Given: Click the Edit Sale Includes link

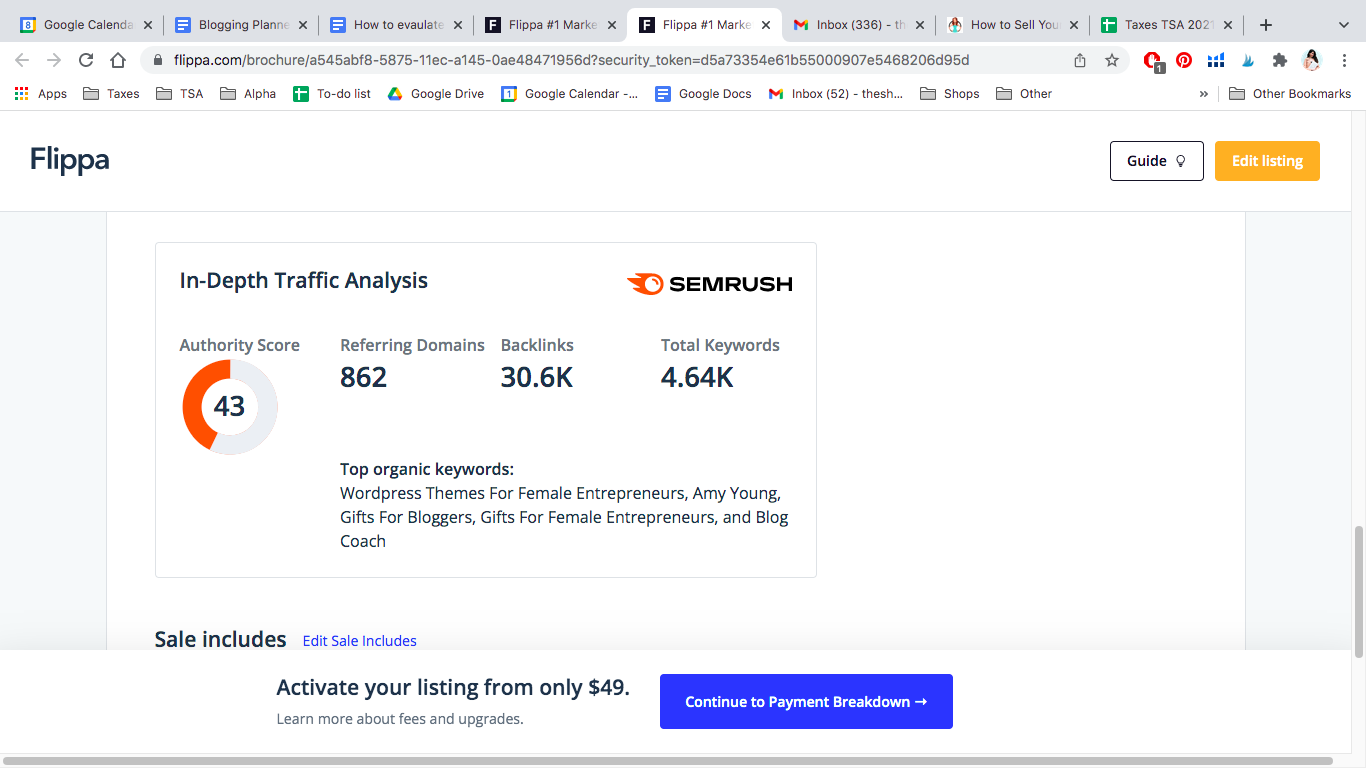Looking at the screenshot, I should [x=360, y=641].
